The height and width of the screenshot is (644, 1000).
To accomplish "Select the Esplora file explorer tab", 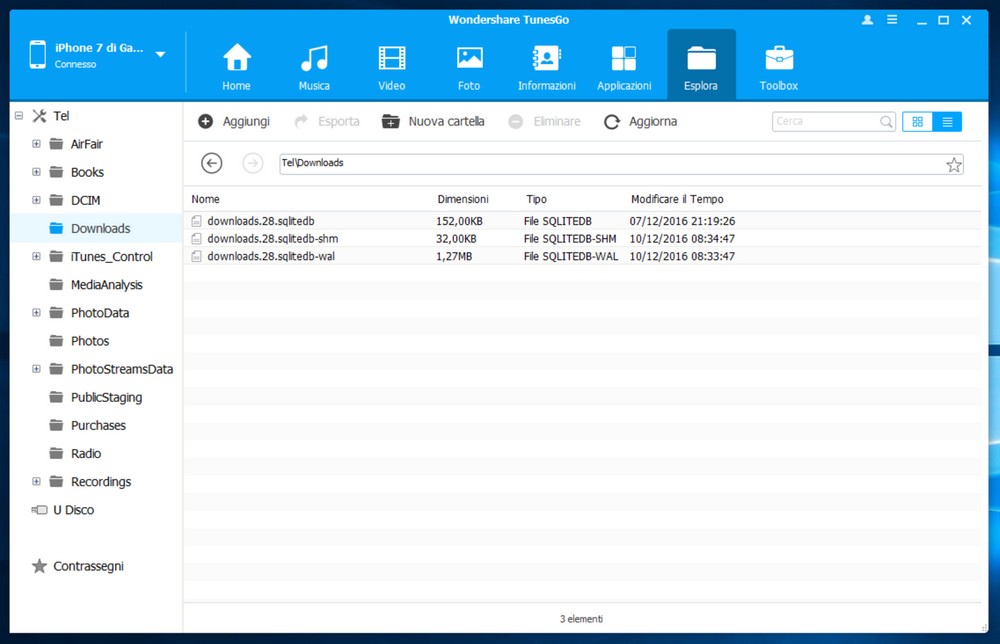I will 701,64.
